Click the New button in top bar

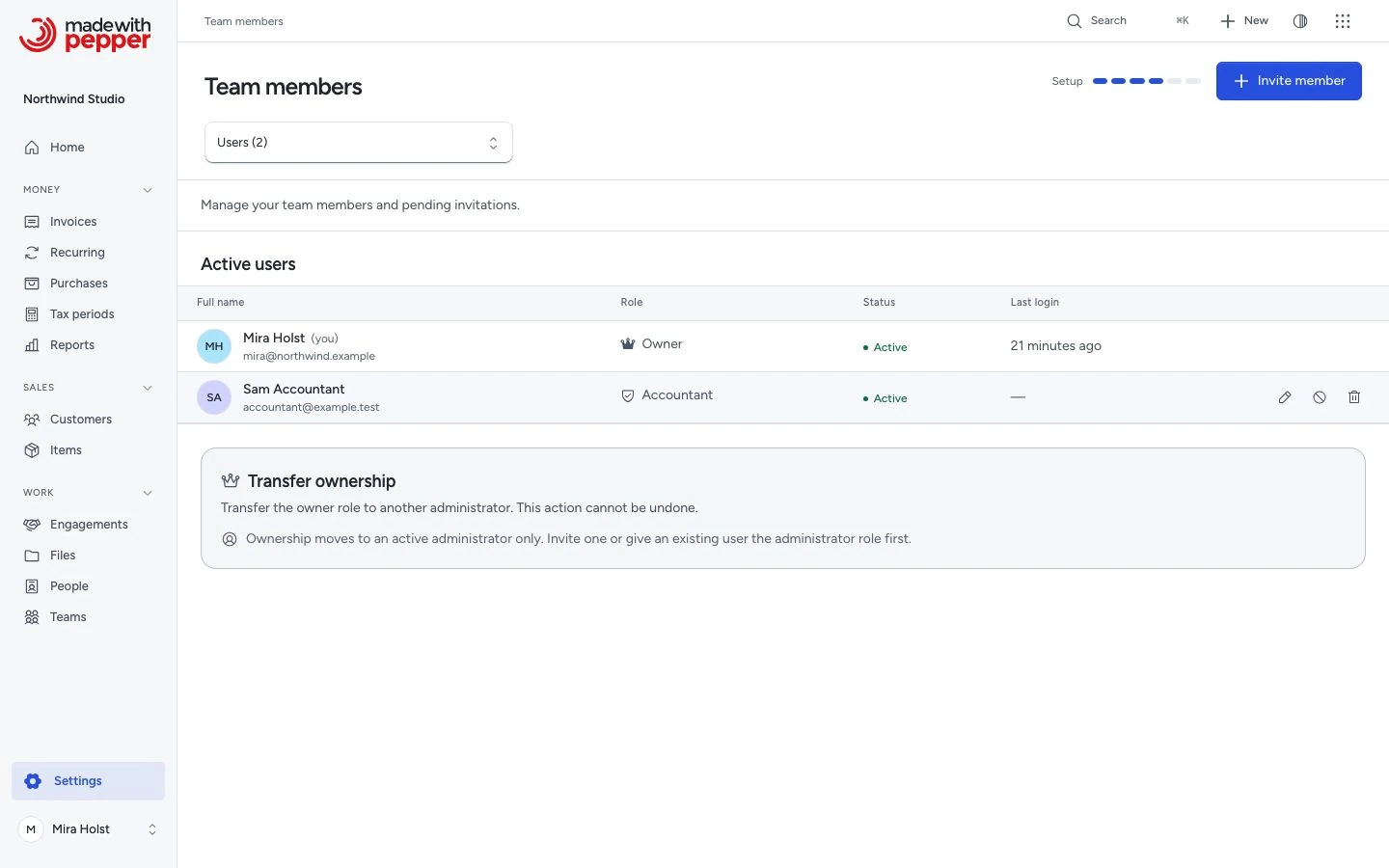pos(1244,21)
